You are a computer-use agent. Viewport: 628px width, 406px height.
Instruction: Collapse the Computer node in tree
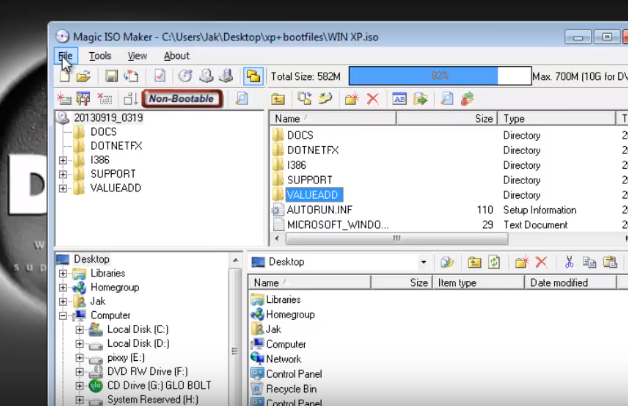(63, 315)
